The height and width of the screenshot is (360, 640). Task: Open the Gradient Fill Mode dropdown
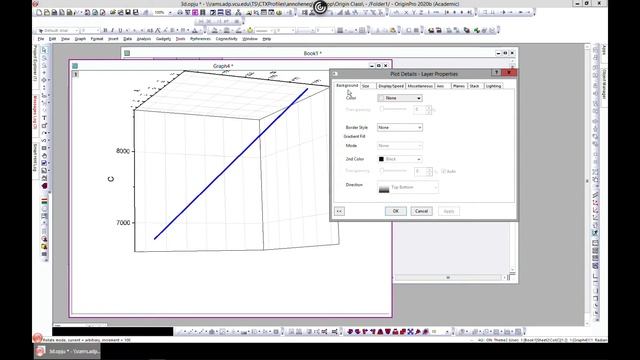pyautogui.click(x=400, y=146)
